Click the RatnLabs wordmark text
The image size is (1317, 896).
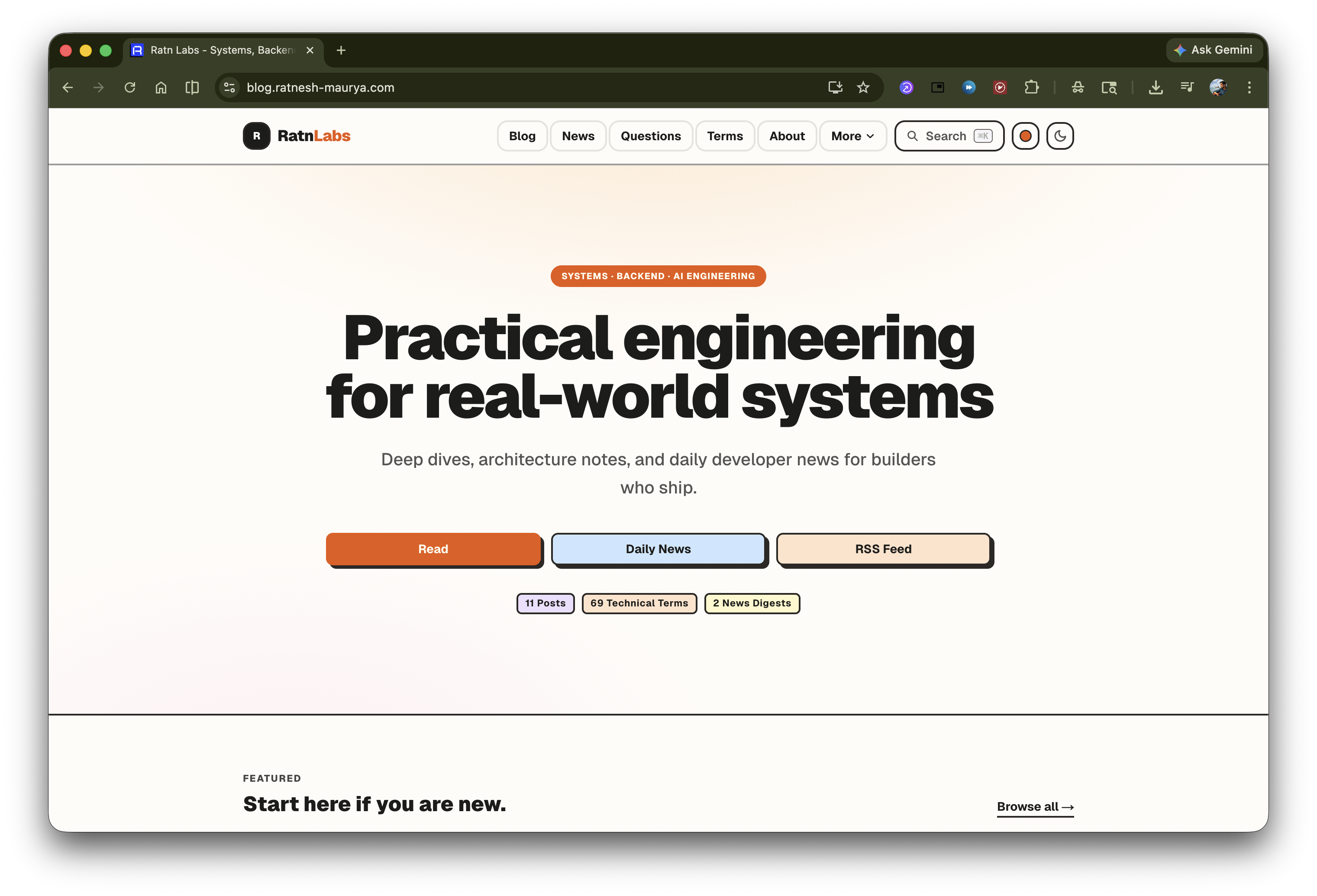[x=314, y=136]
